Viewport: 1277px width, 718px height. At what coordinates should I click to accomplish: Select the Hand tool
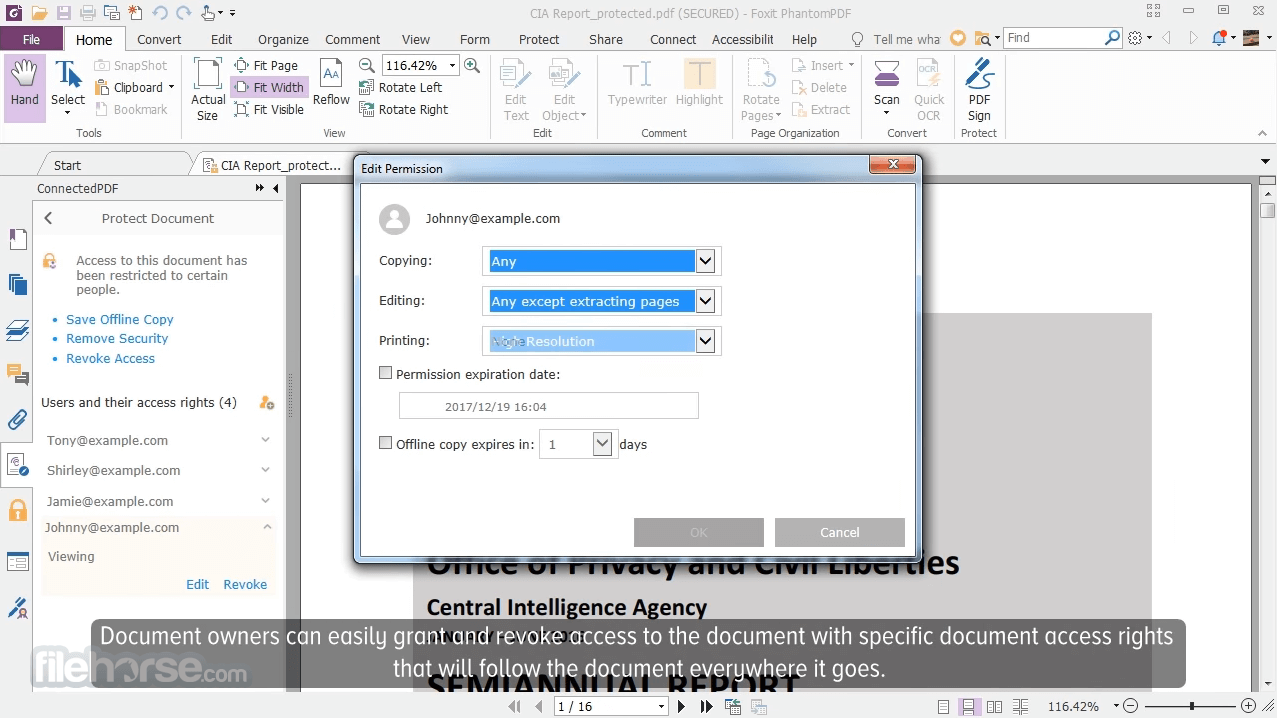click(25, 87)
